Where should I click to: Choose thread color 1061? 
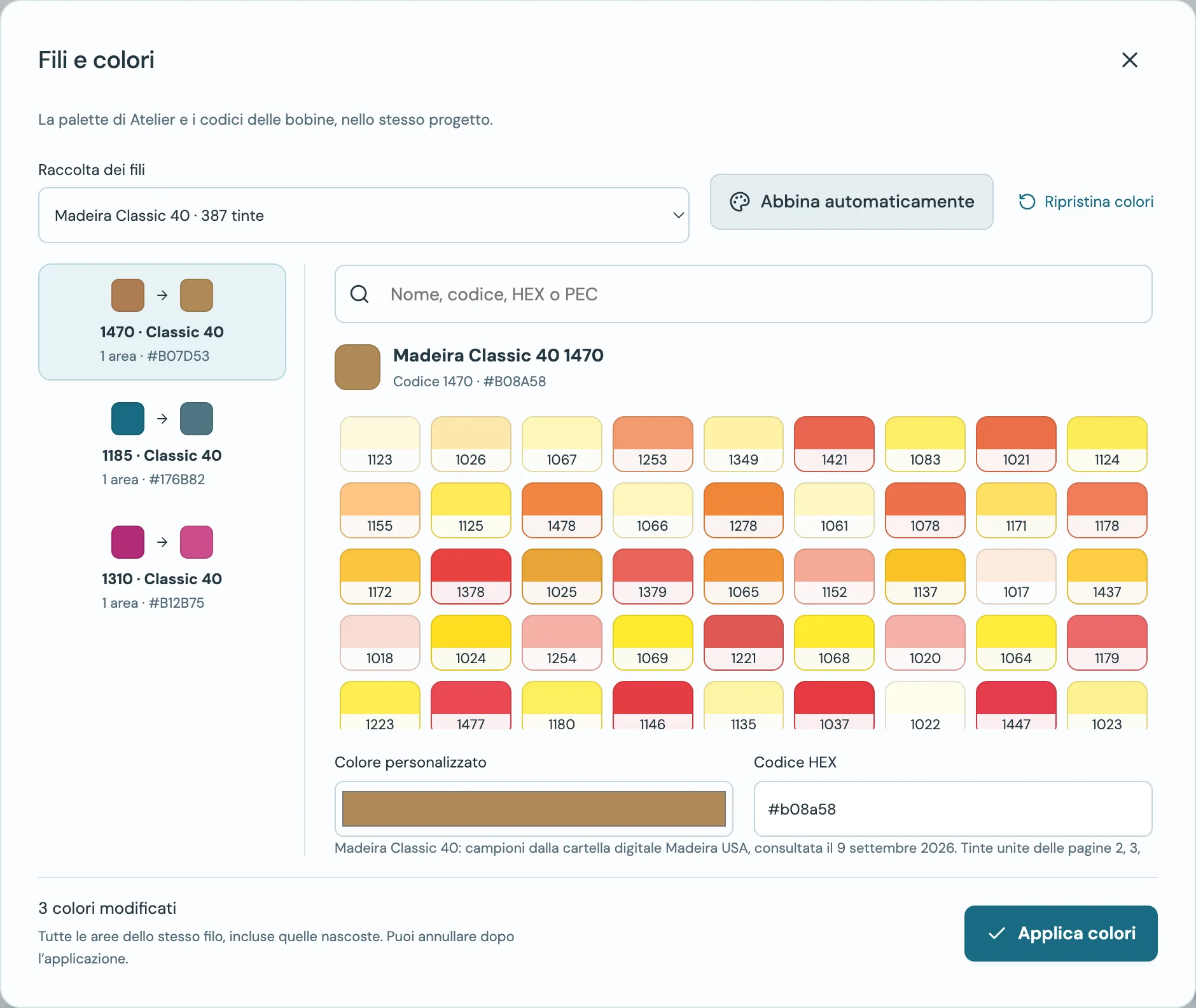tap(834, 510)
